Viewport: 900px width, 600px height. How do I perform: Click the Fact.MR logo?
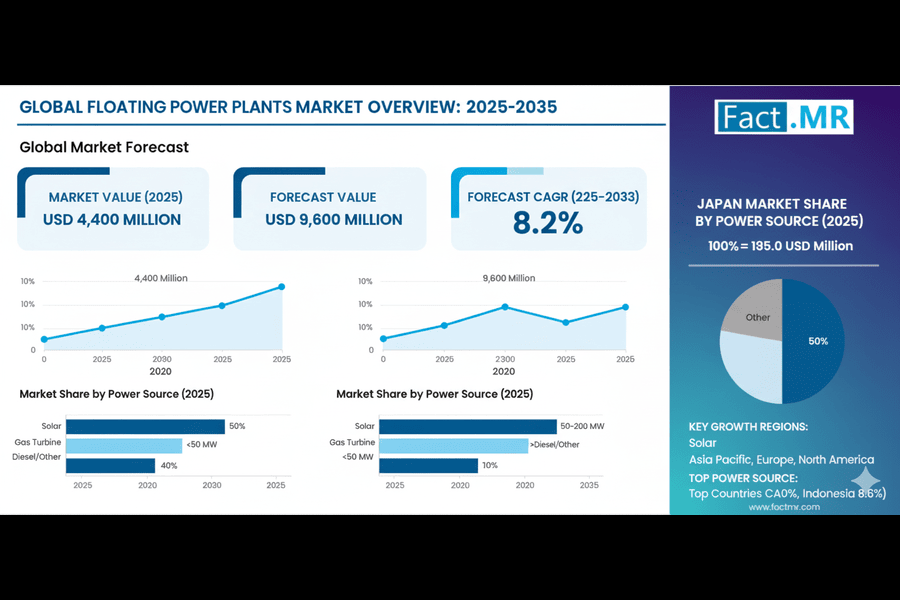[784, 116]
